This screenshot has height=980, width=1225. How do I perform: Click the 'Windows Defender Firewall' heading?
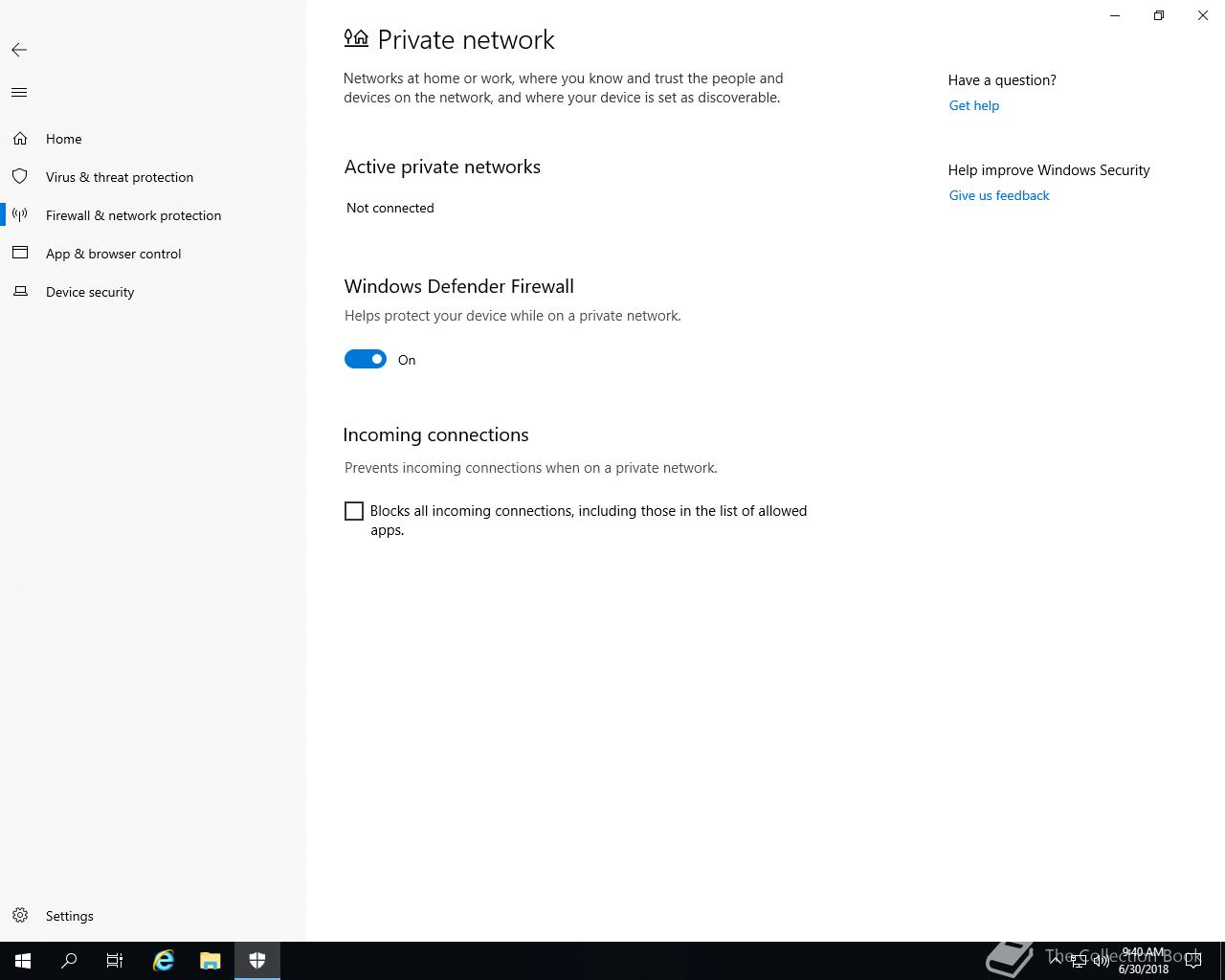coord(459,286)
